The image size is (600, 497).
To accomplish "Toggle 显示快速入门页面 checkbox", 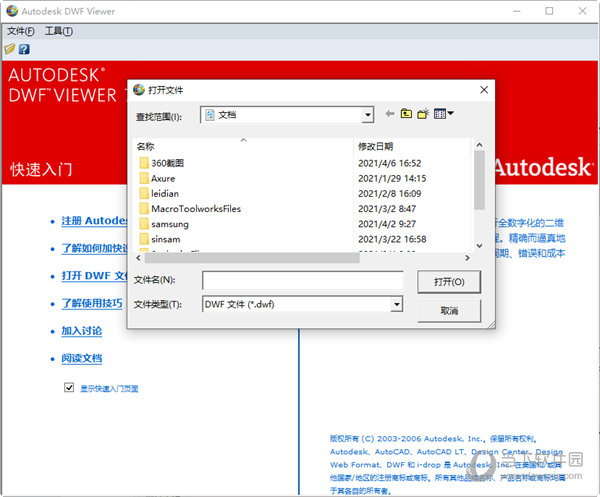I will click(x=69, y=388).
